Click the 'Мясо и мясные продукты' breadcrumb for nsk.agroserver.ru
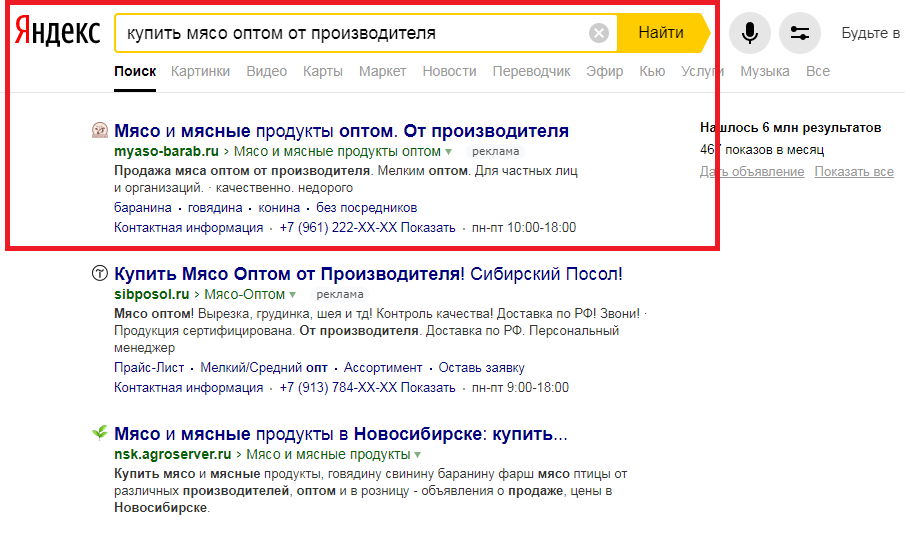The height and width of the screenshot is (539, 905). (x=328, y=454)
